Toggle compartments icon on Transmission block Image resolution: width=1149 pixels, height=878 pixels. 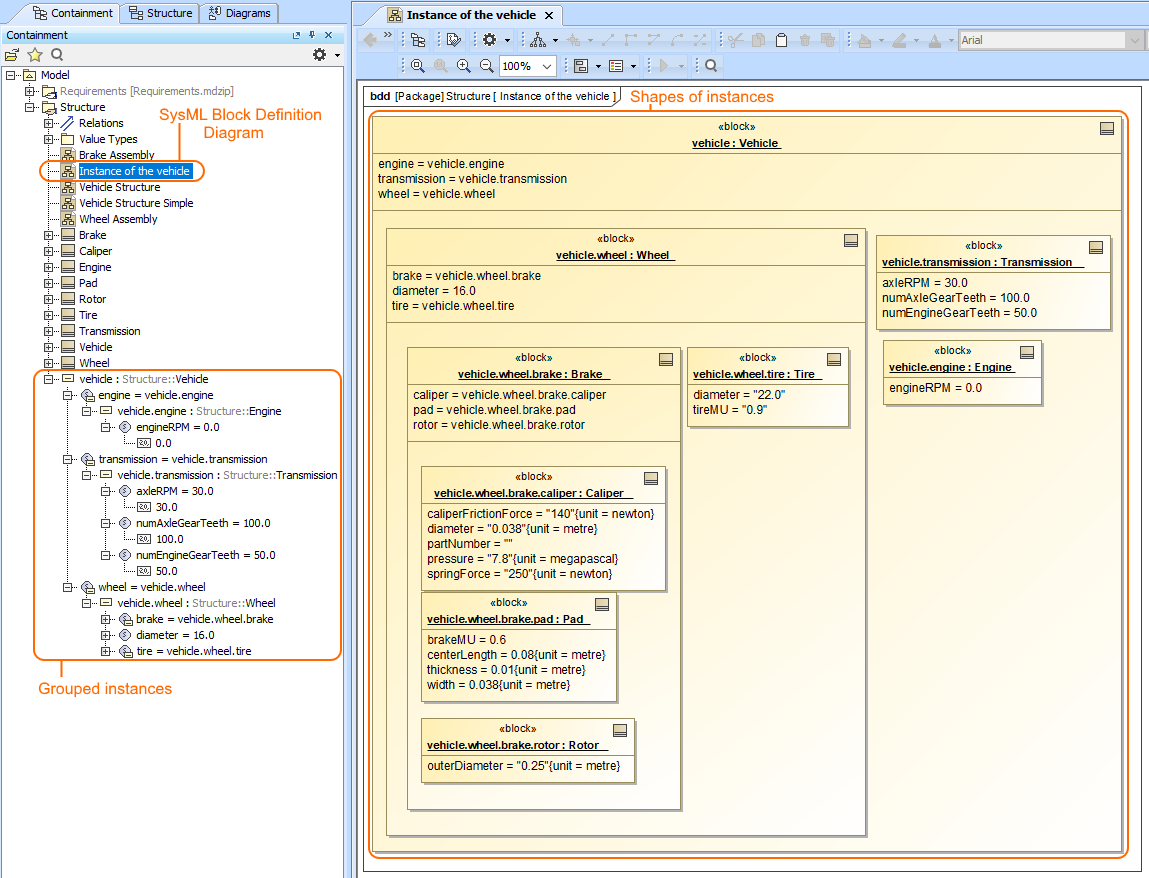[1095, 247]
